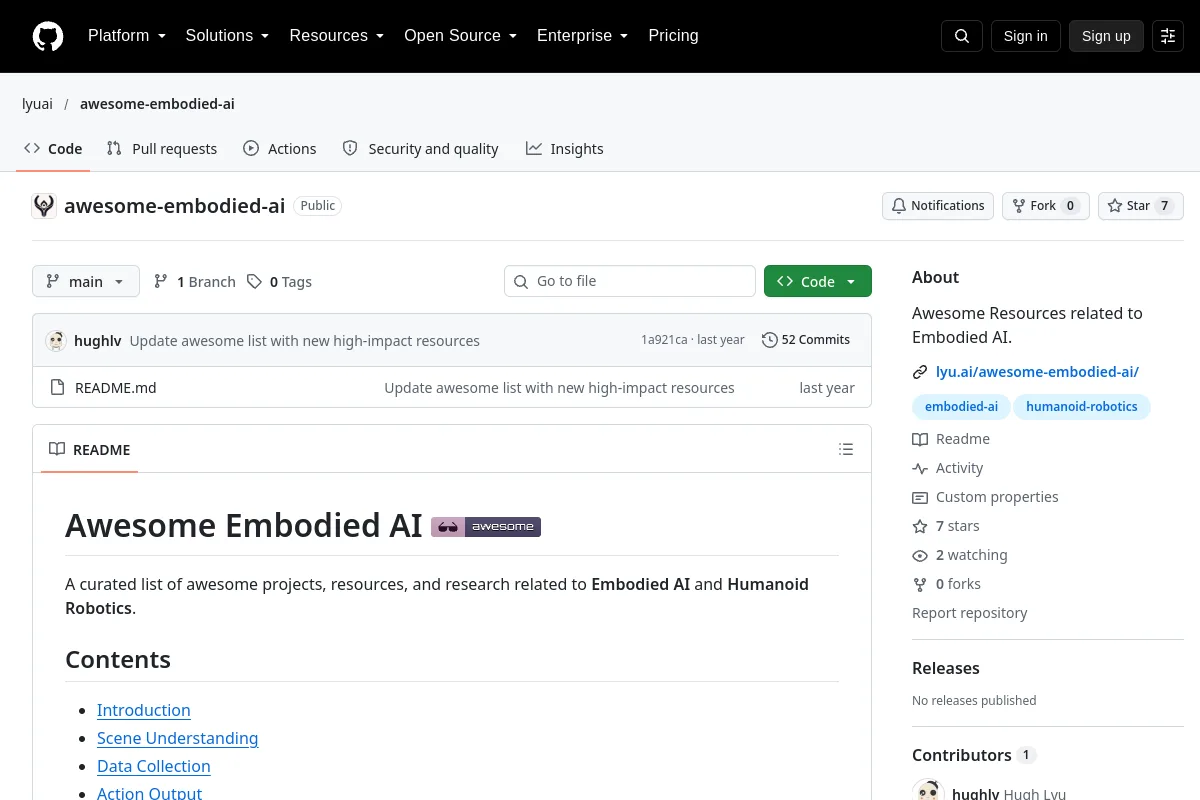This screenshot has height=800, width=1200.
Task: Jump to Scene Understanding in contents
Action: 178,738
